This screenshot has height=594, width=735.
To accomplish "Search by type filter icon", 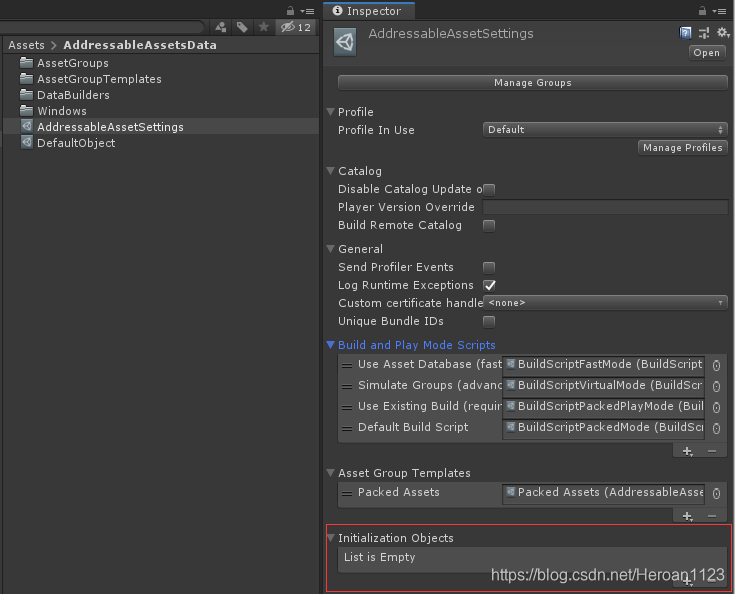I will [x=221, y=27].
